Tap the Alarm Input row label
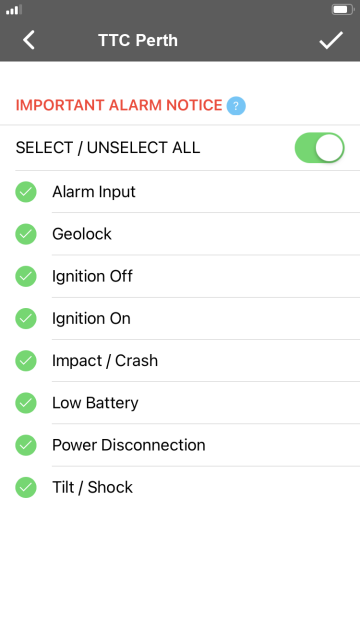Screen dimensions: 360x640 point(94,192)
